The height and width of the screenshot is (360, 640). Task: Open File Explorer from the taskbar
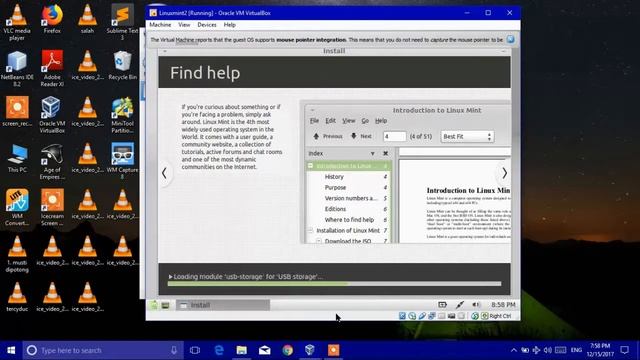coord(242,350)
